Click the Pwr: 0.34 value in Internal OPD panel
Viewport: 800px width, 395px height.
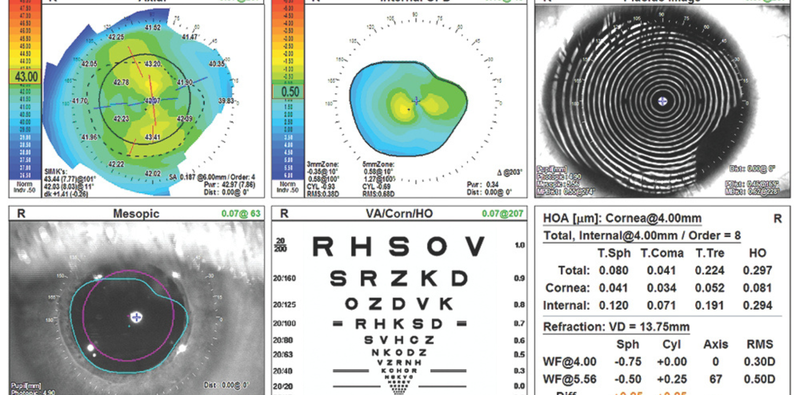(x=482, y=184)
